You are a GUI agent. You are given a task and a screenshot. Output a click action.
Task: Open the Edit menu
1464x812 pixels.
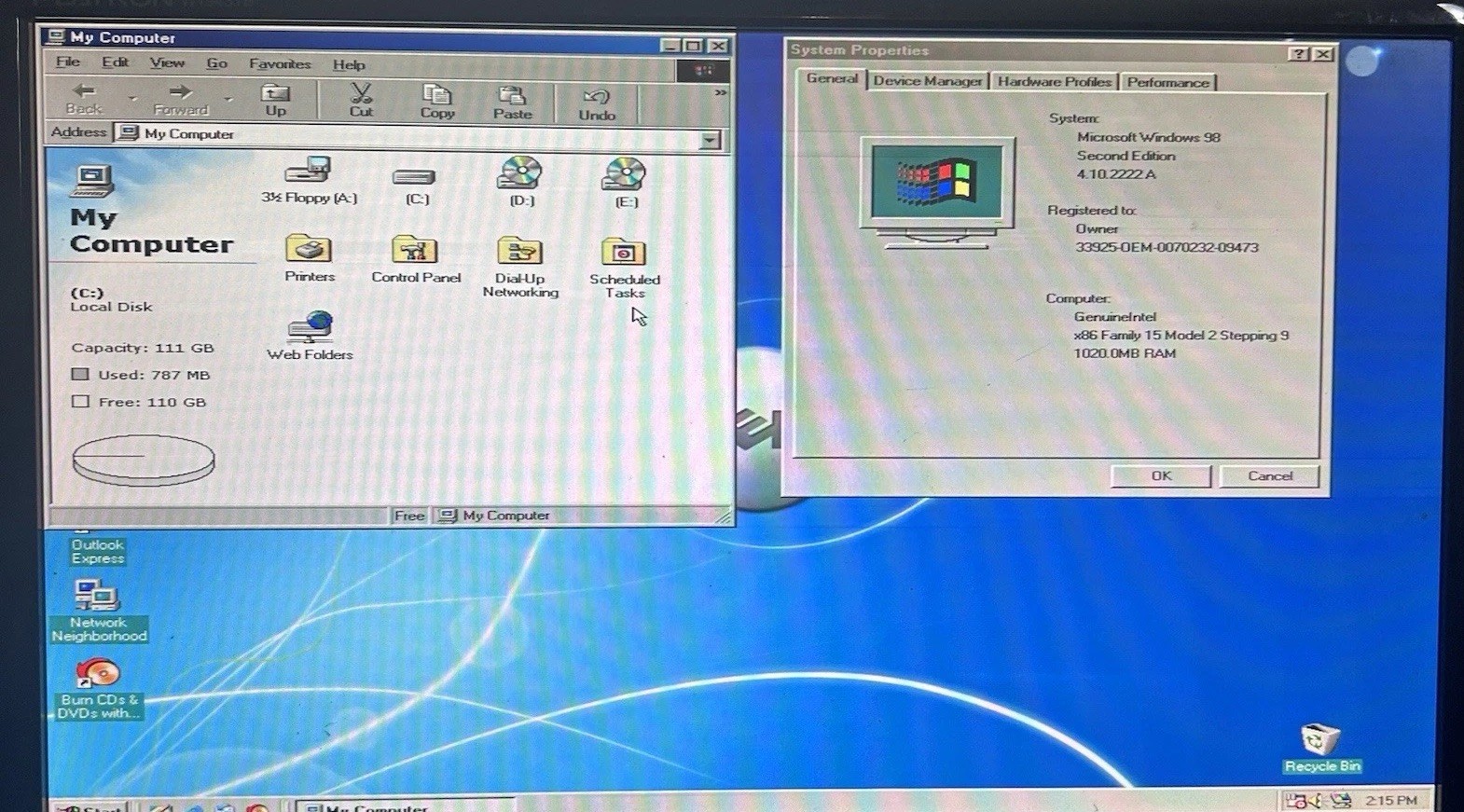[x=116, y=62]
